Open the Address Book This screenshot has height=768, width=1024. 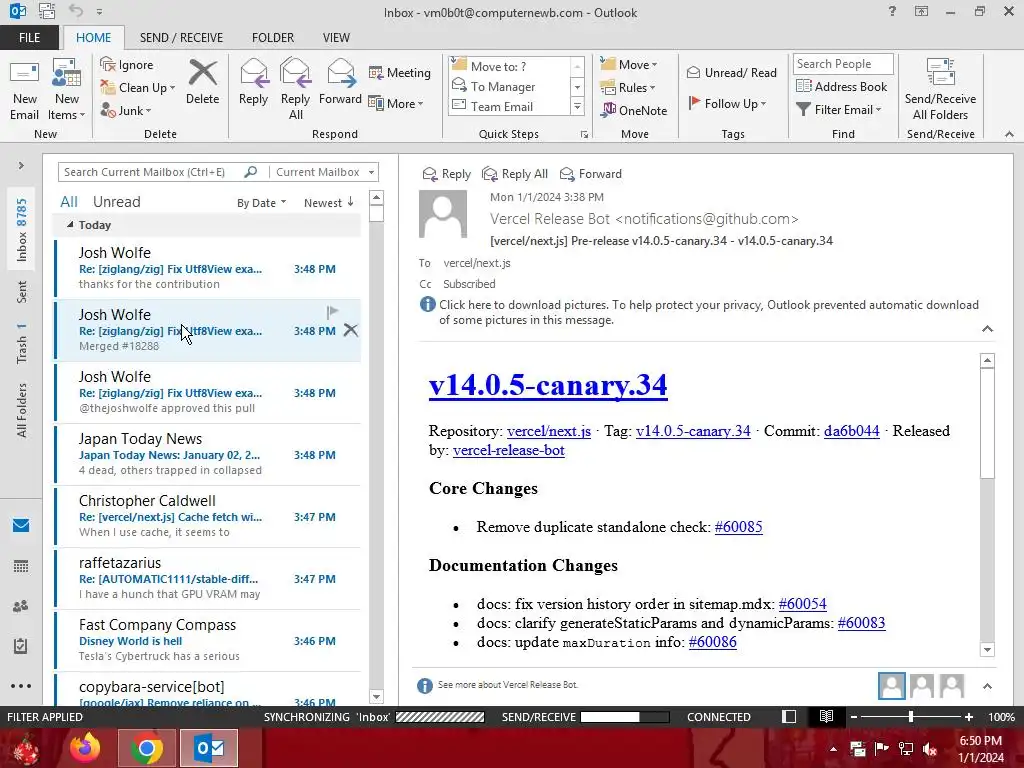tap(842, 86)
